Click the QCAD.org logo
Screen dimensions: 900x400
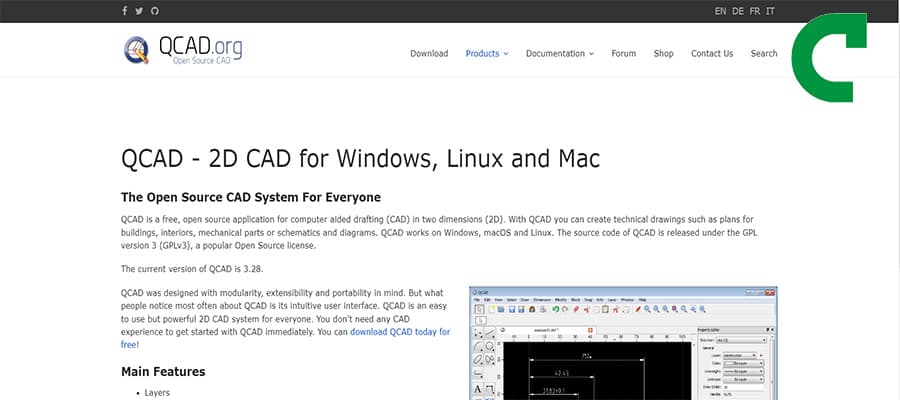183,50
